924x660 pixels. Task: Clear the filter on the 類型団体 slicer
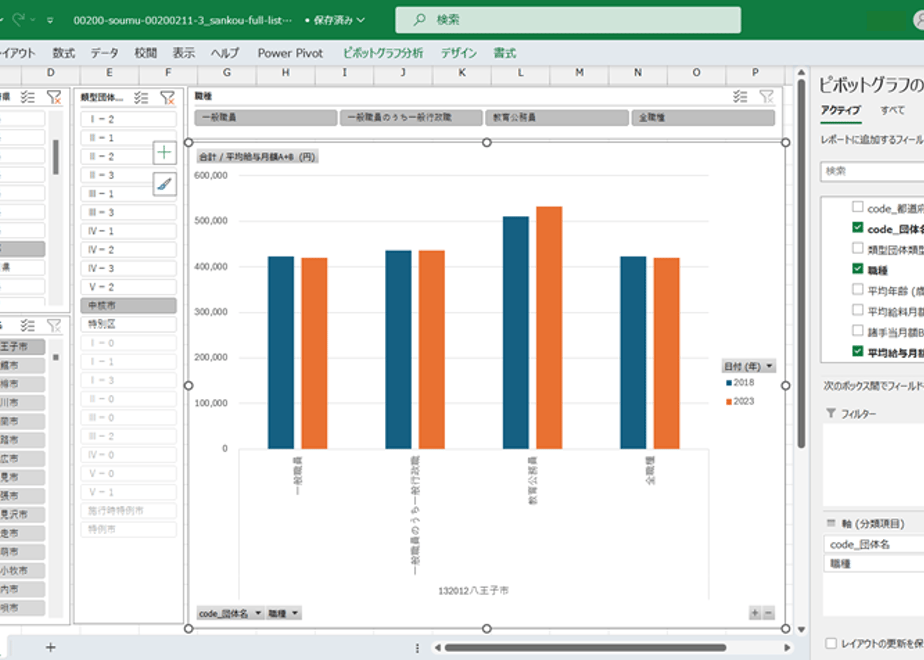[168, 98]
